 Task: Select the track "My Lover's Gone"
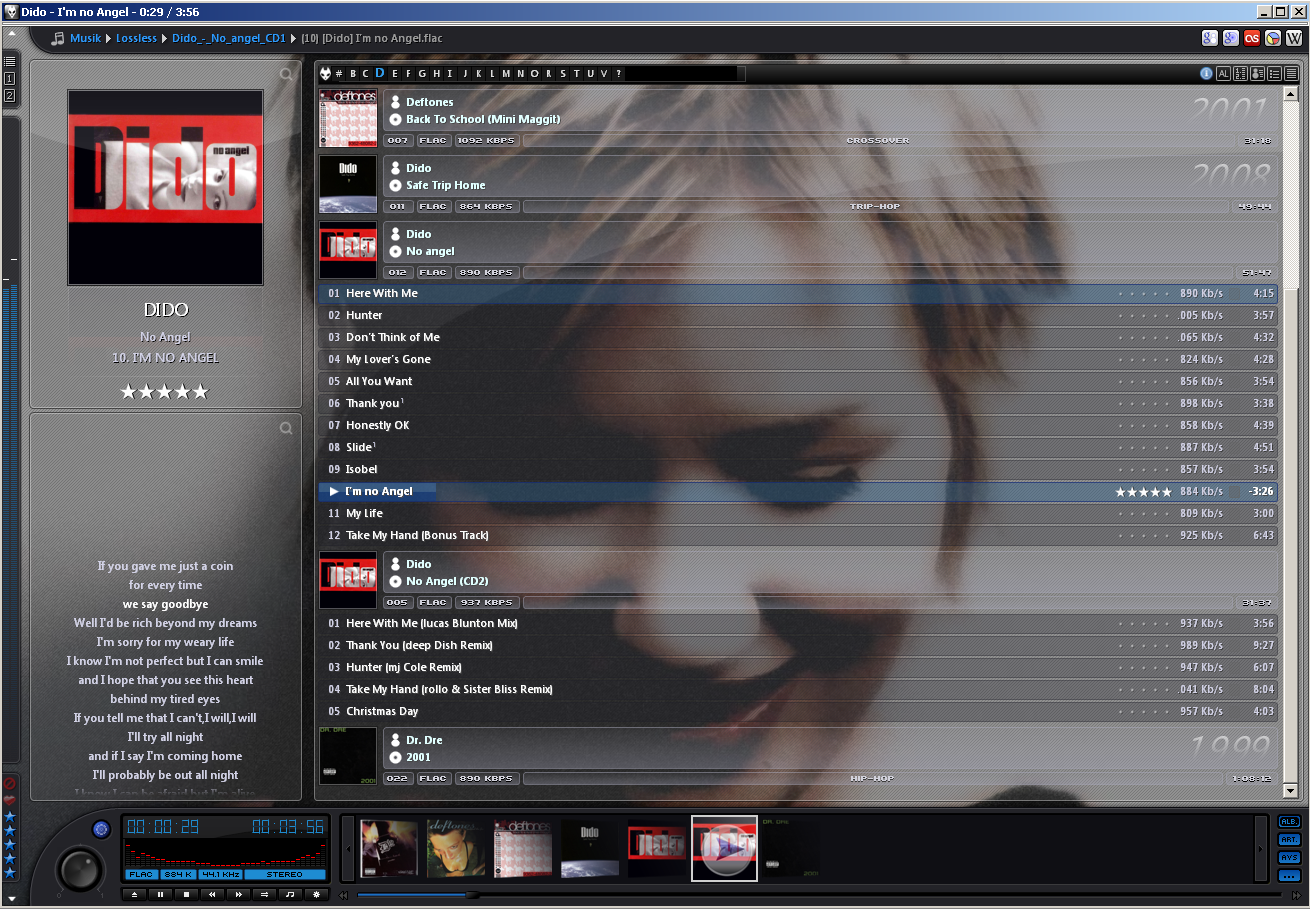[798, 359]
